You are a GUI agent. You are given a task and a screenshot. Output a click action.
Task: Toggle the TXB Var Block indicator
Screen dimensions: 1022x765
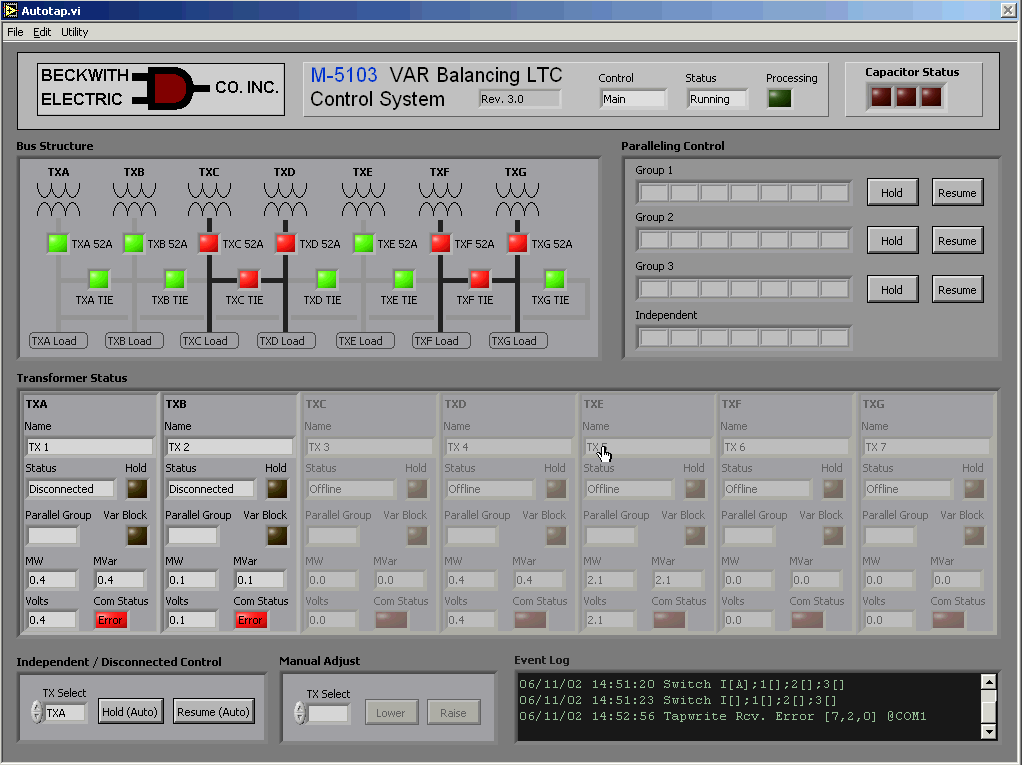pyautogui.click(x=276, y=535)
